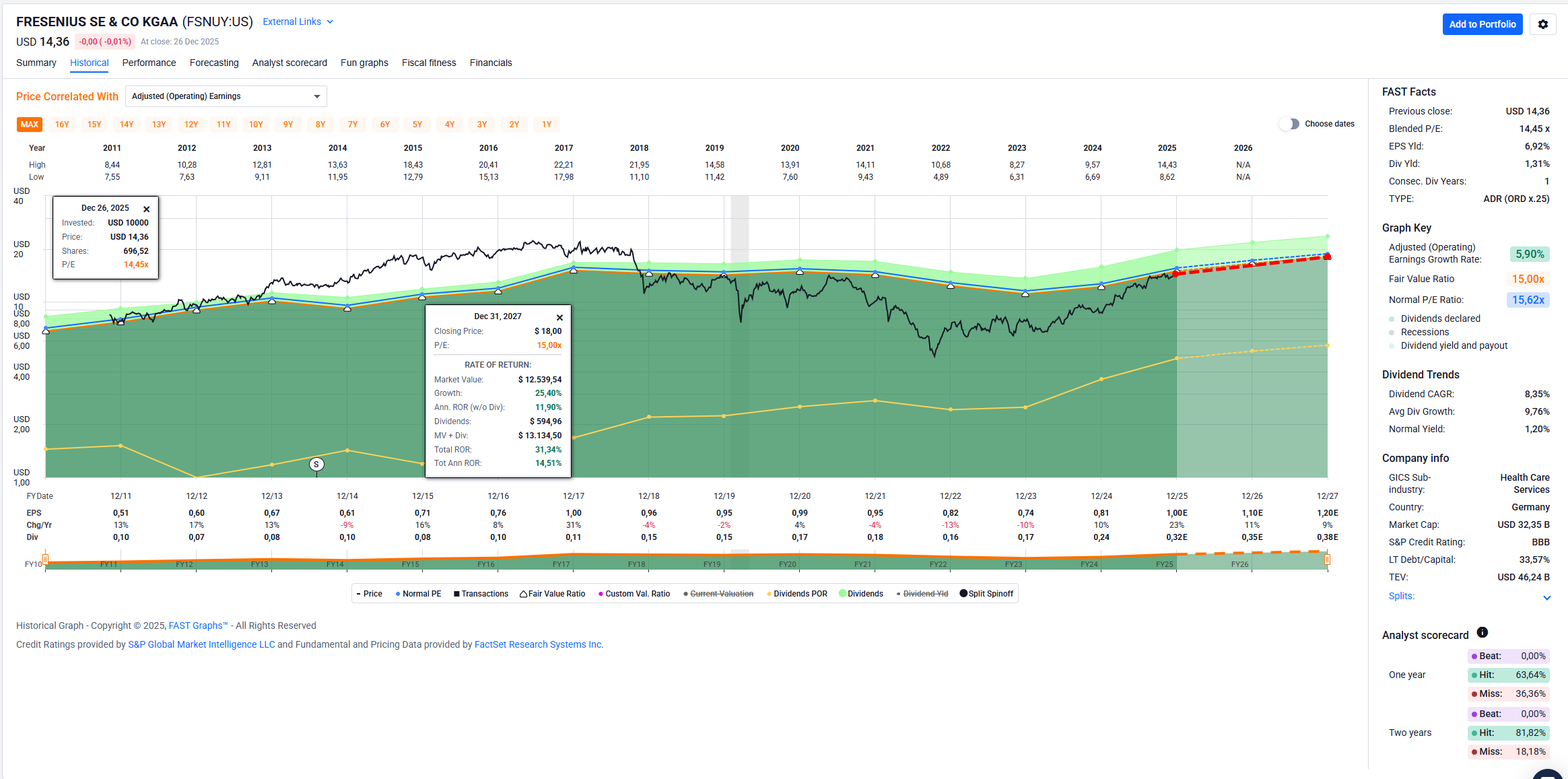Open the Fiscal fitness tab
1568x779 pixels.
429,63
